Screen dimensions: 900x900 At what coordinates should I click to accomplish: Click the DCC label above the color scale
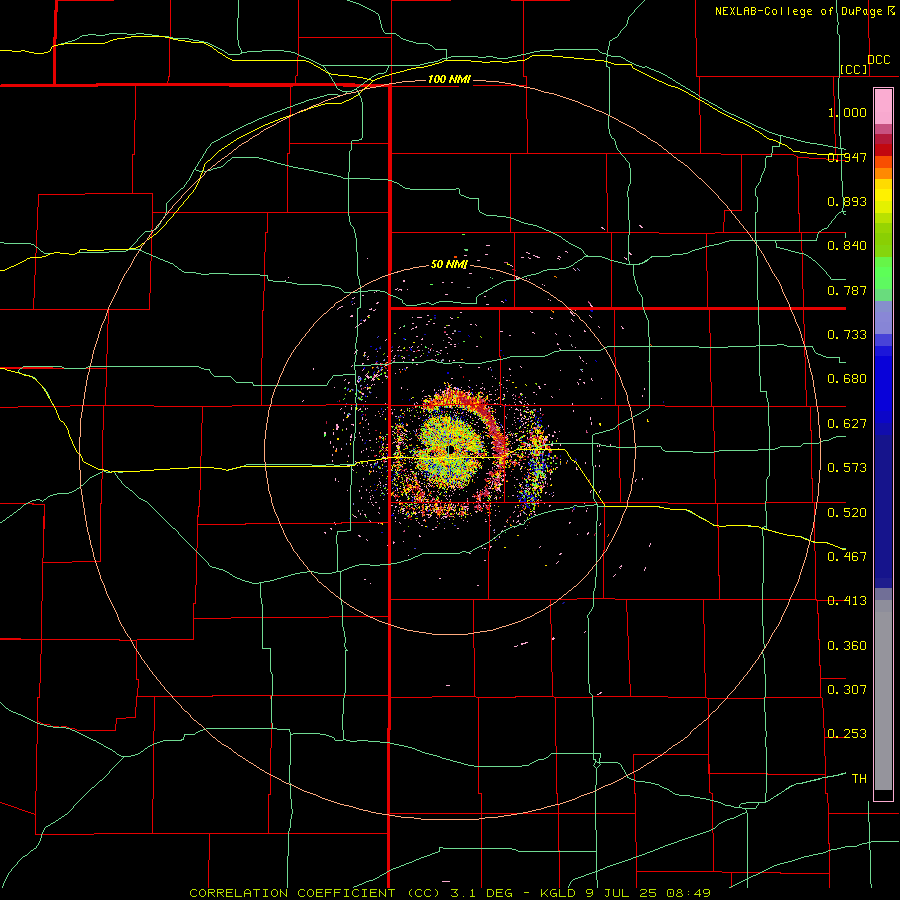point(879,59)
